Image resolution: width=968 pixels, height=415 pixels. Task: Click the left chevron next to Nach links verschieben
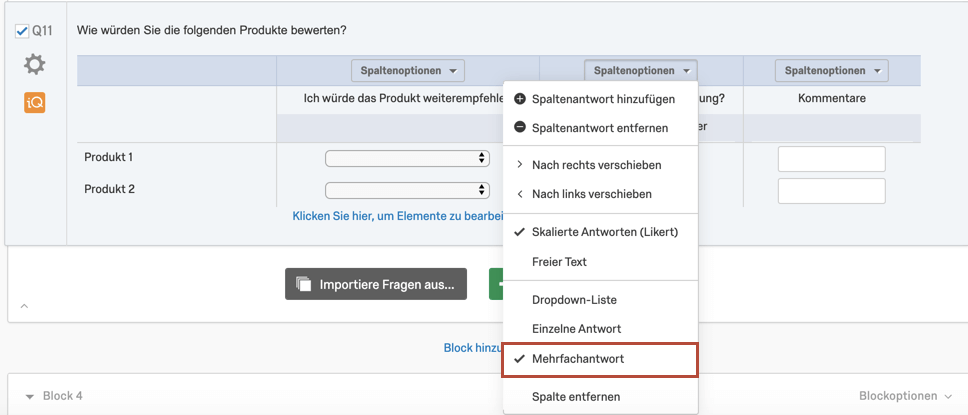[x=520, y=194]
